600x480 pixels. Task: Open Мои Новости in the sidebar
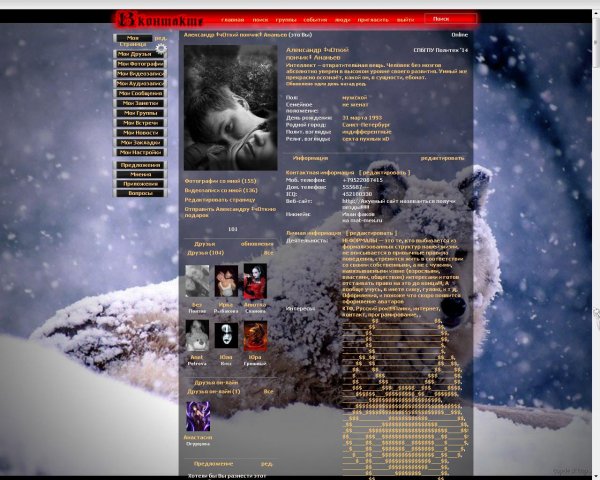[140, 133]
